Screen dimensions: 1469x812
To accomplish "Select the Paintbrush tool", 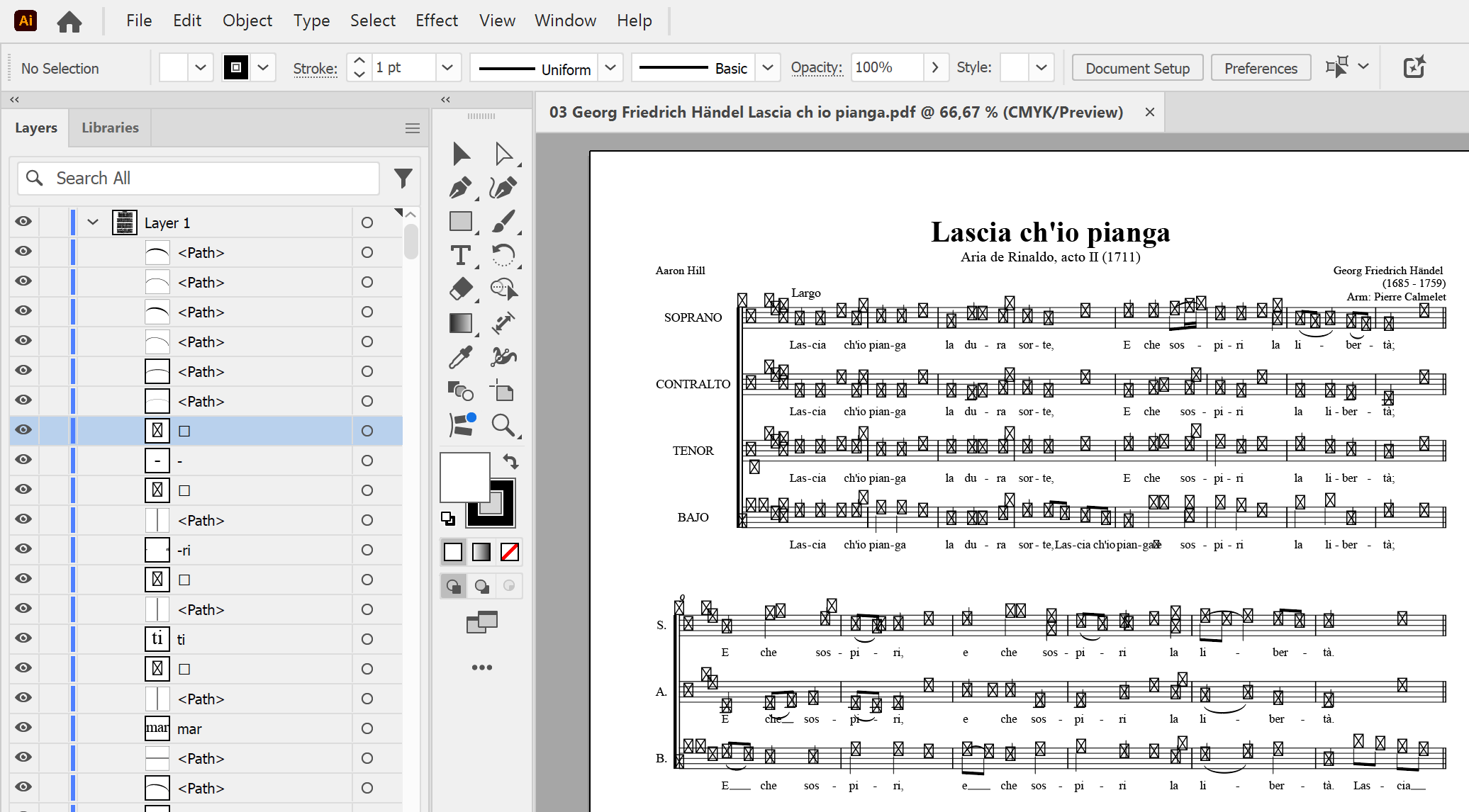I will [503, 221].
